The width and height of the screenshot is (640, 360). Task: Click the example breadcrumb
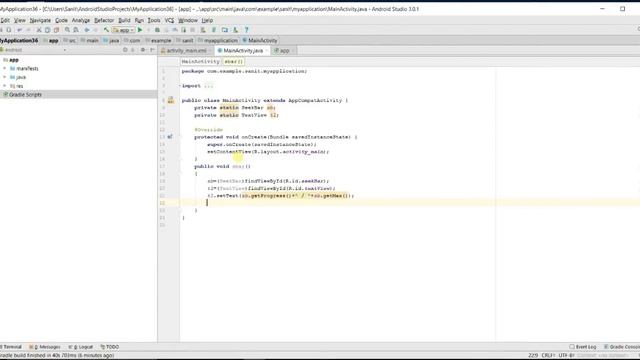158,40
